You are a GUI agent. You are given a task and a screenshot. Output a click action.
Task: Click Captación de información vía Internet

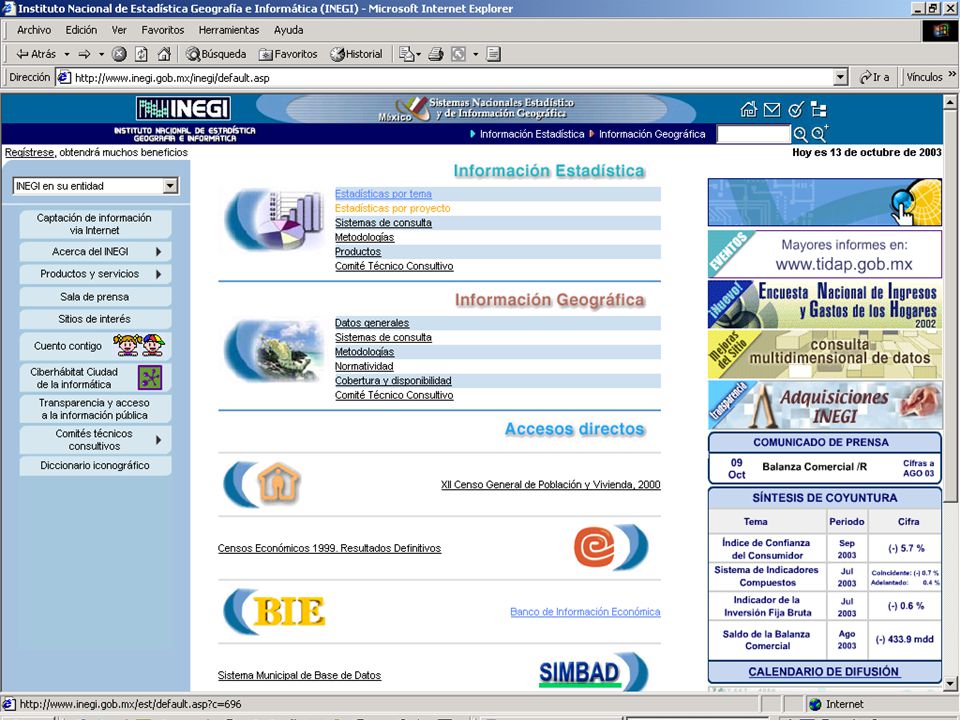(x=95, y=224)
